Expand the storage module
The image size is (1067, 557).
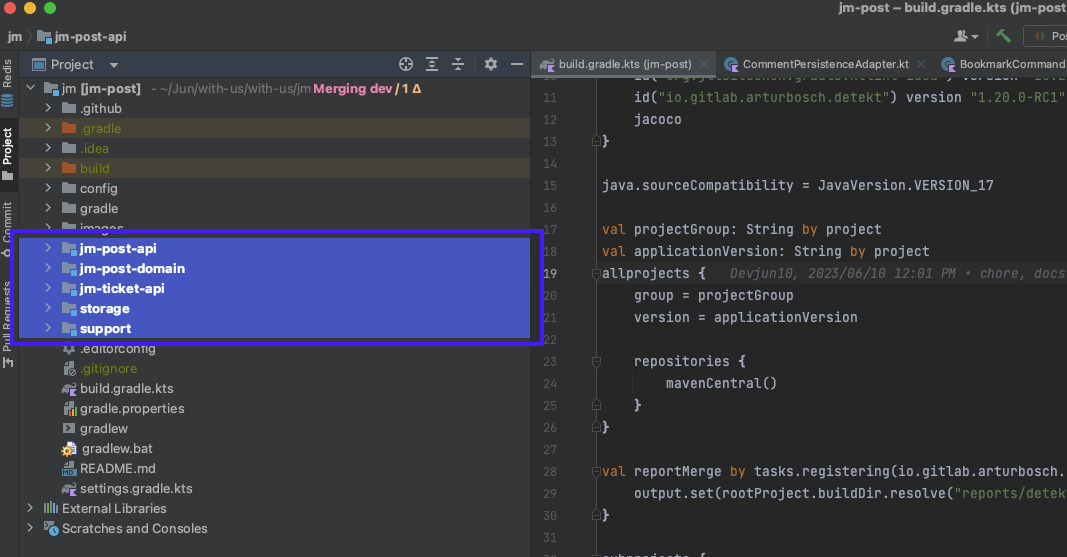pyautogui.click(x=48, y=308)
